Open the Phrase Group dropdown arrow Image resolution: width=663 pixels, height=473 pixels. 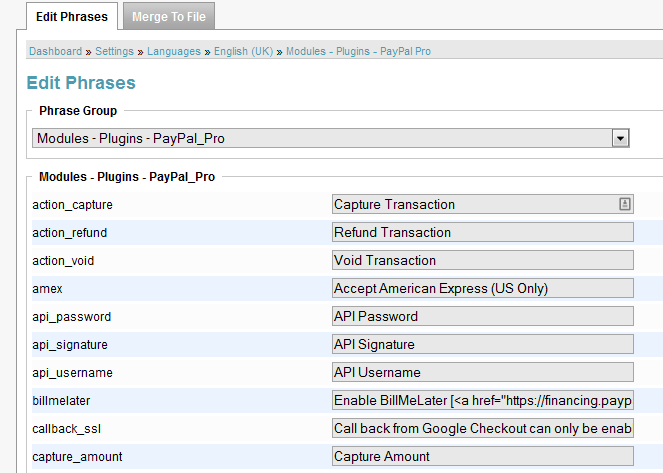620,138
